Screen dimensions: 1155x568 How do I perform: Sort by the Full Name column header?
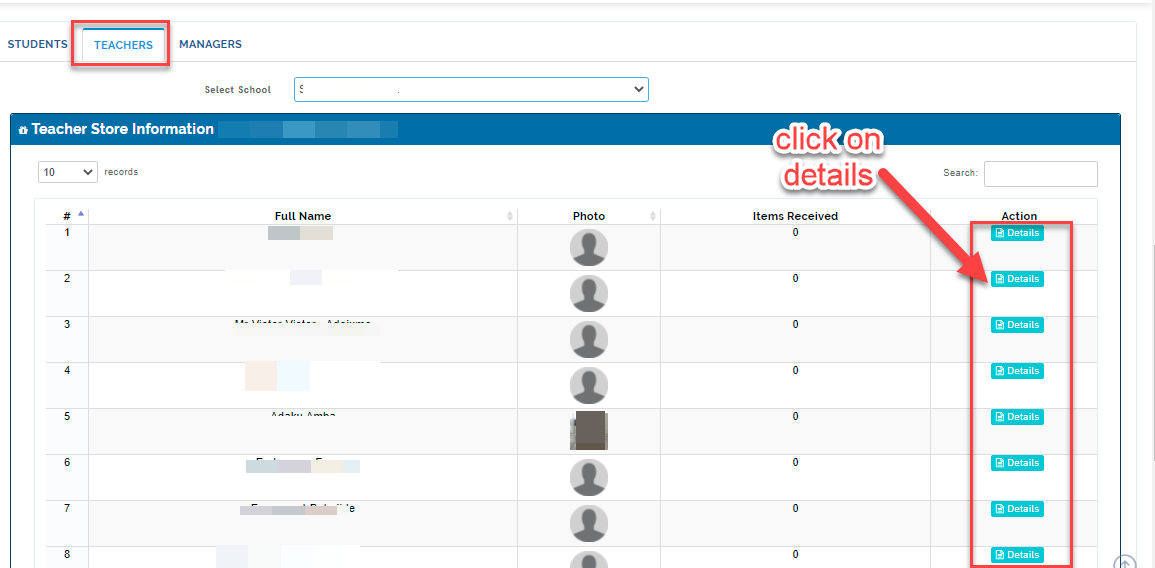(x=303, y=216)
